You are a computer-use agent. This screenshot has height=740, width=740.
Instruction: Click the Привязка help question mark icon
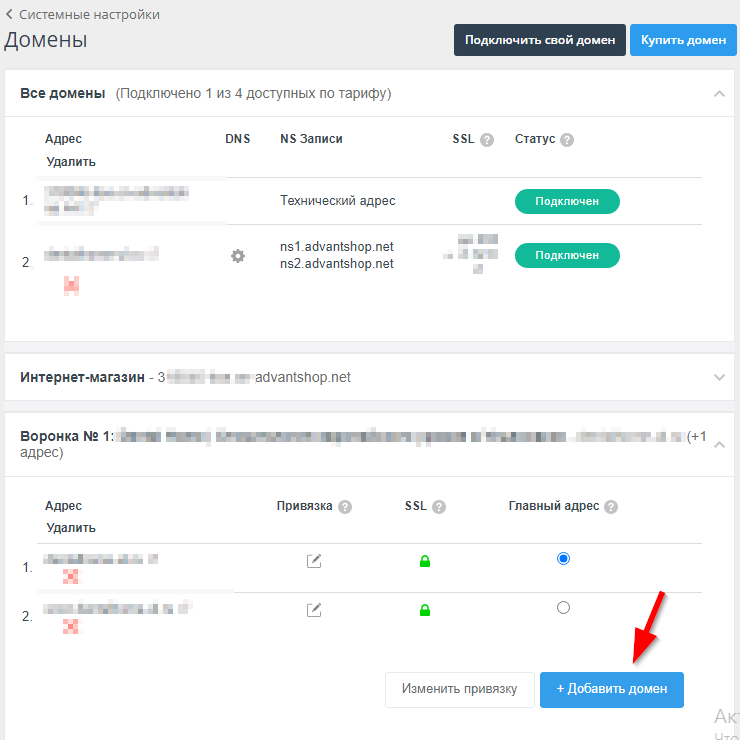pos(345,507)
